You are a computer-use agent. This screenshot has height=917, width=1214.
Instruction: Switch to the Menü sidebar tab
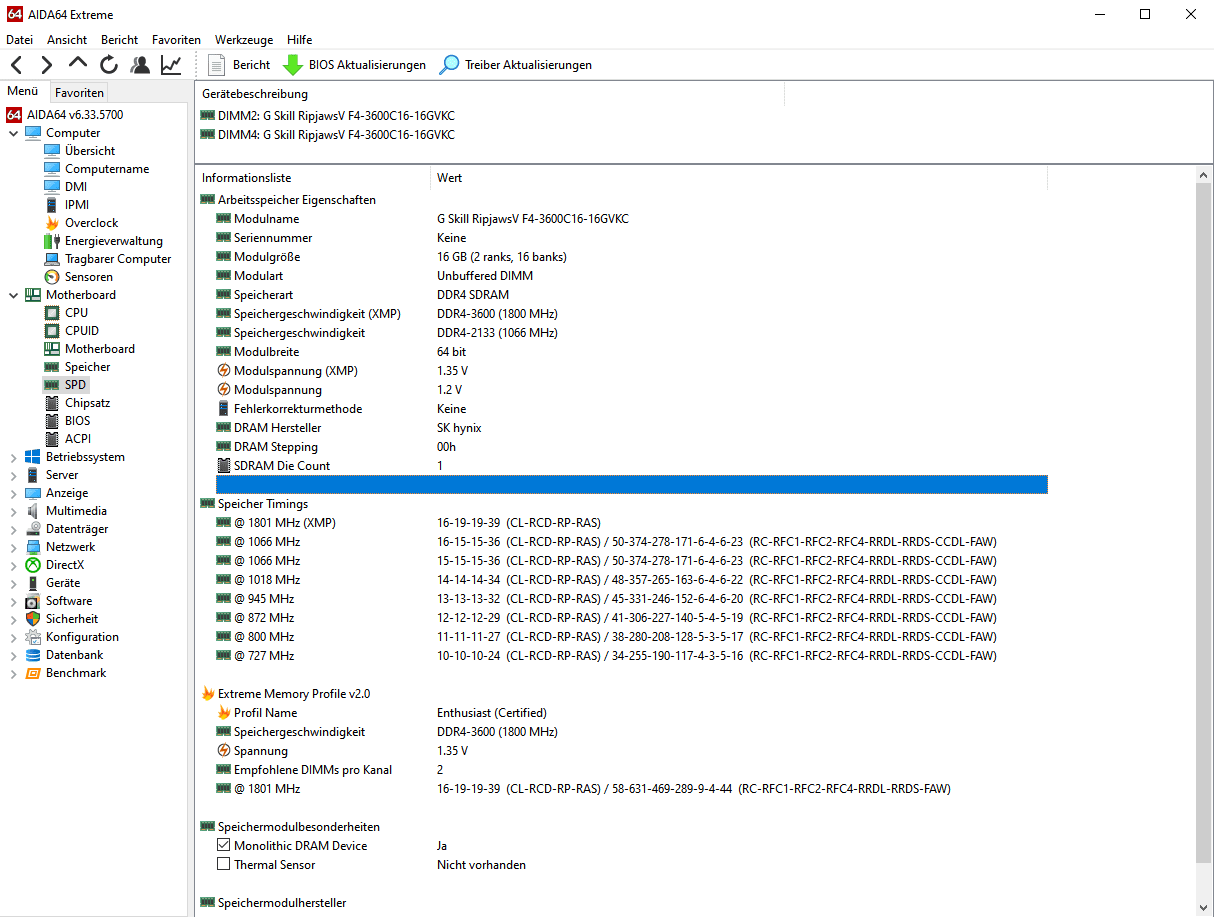click(23, 91)
